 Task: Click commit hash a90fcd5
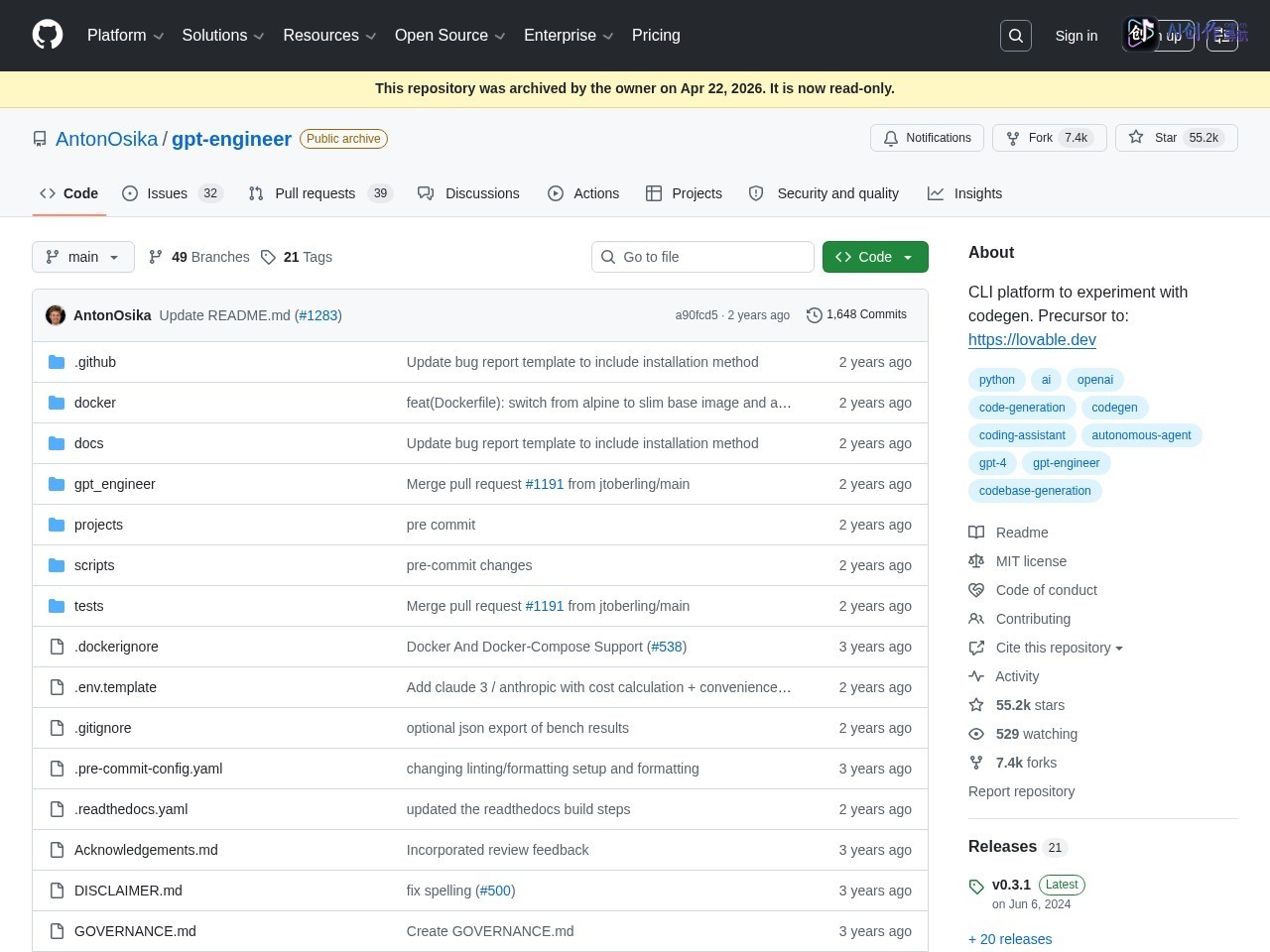pyautogui.click(x=697, y=315)
